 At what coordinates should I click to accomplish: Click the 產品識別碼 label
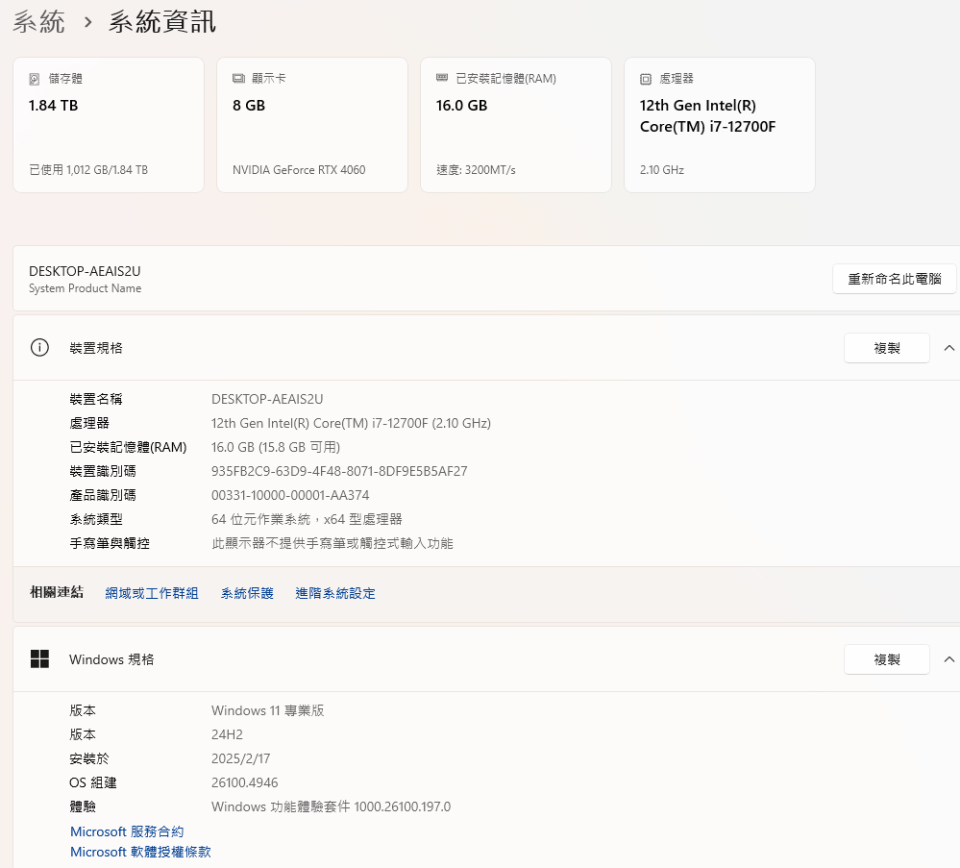tap(103, 495)
